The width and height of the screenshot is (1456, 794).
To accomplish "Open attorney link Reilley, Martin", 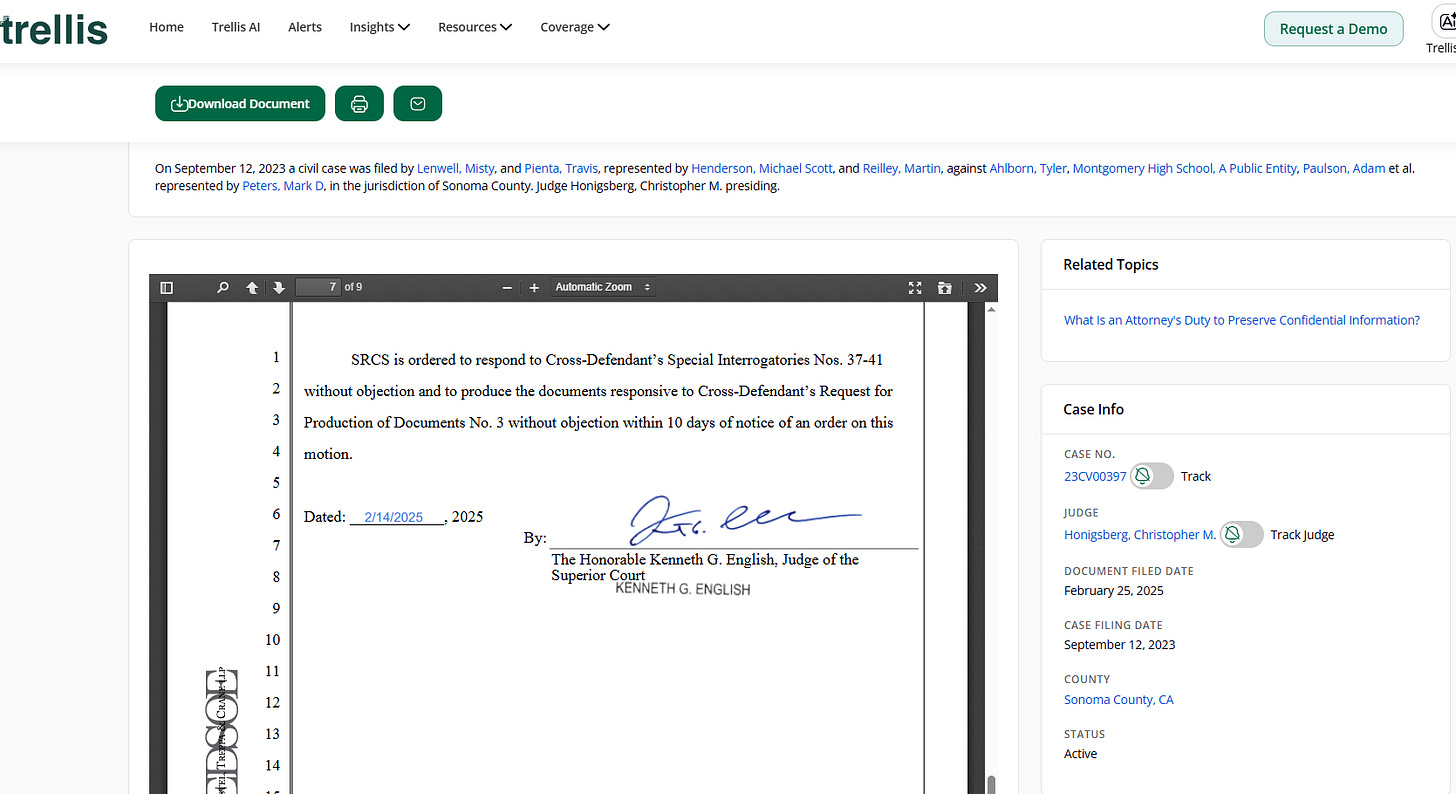I will [902, 168].
